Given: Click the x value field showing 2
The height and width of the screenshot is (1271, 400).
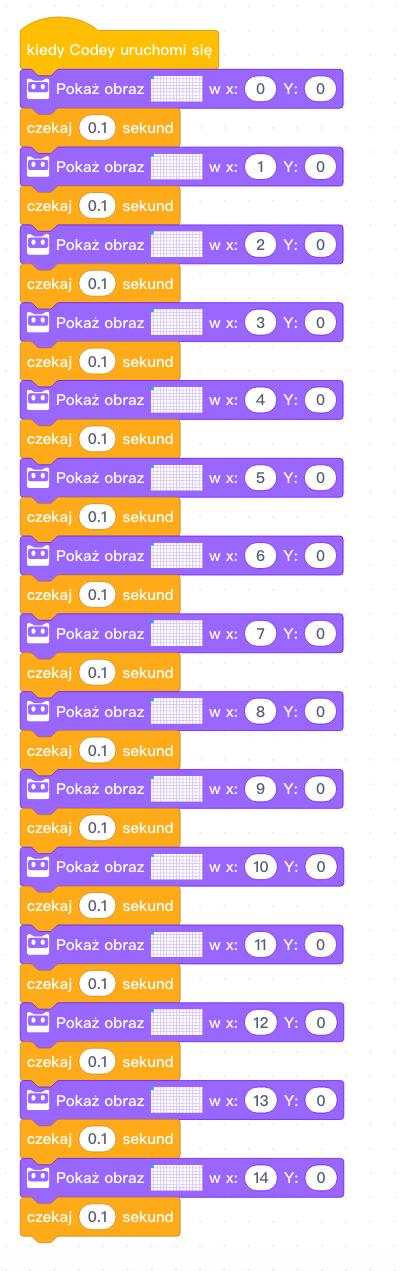Looking at the screenshot, I should click(260, 245).
